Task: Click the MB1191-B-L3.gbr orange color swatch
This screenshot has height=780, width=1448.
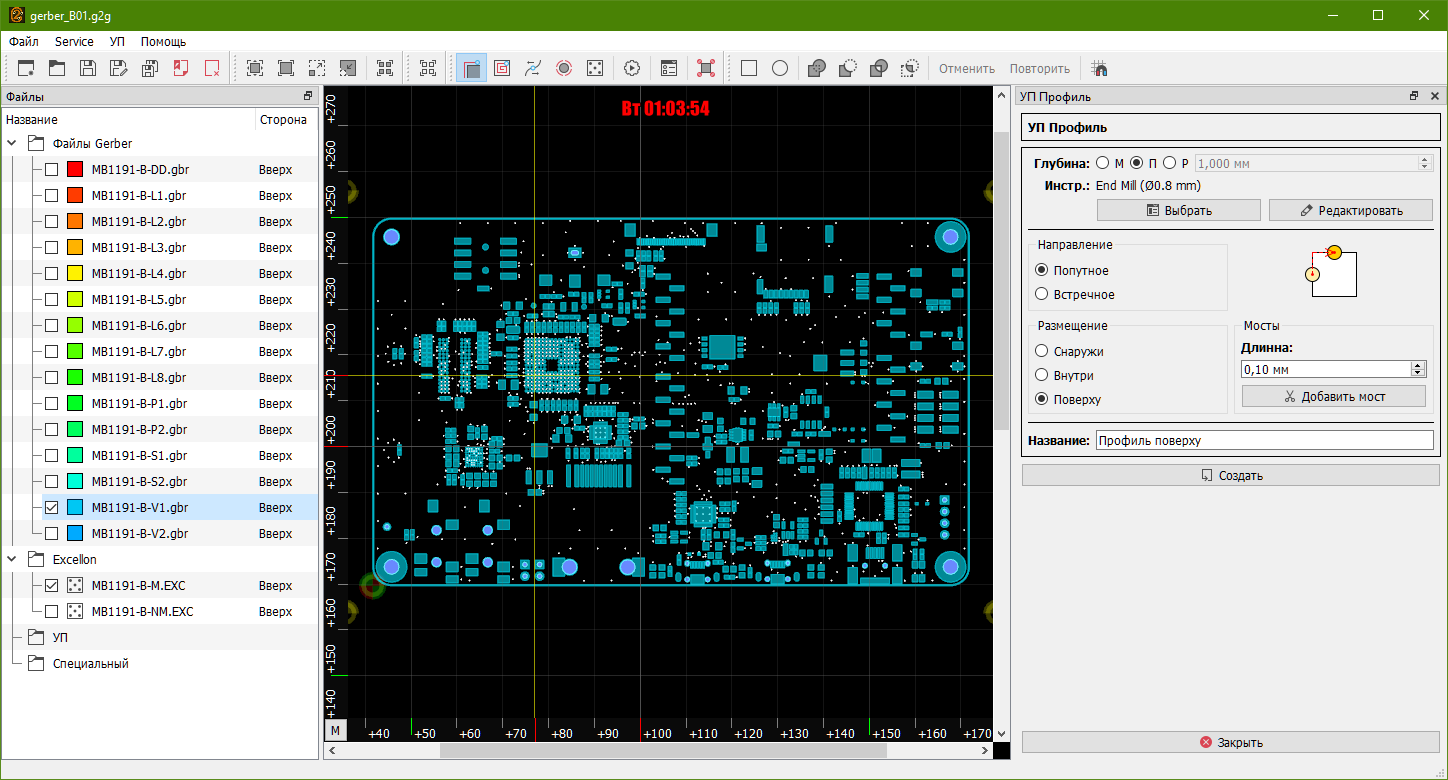Action: click(74, 248)
